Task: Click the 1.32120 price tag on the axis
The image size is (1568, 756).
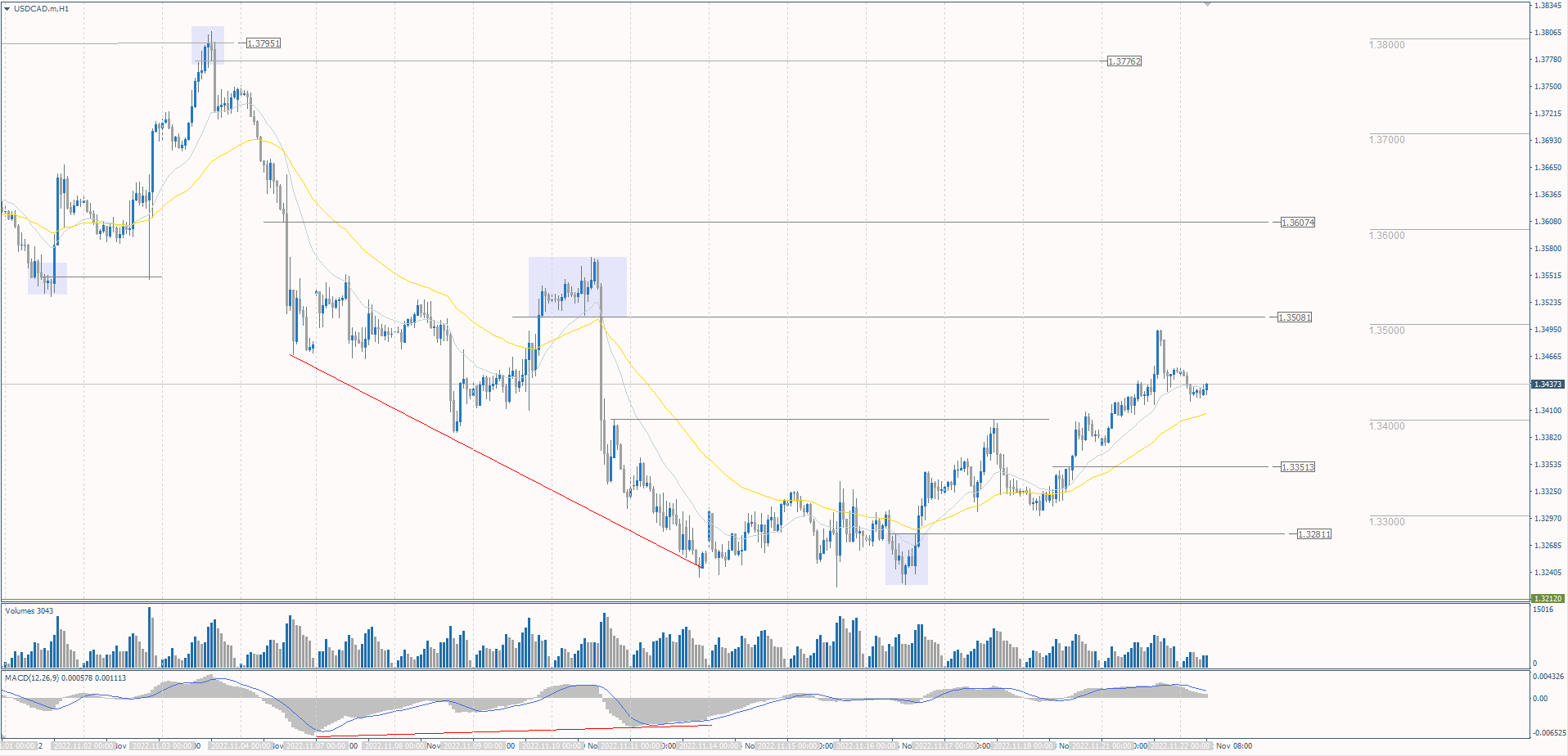Action: coord(1548,598)
